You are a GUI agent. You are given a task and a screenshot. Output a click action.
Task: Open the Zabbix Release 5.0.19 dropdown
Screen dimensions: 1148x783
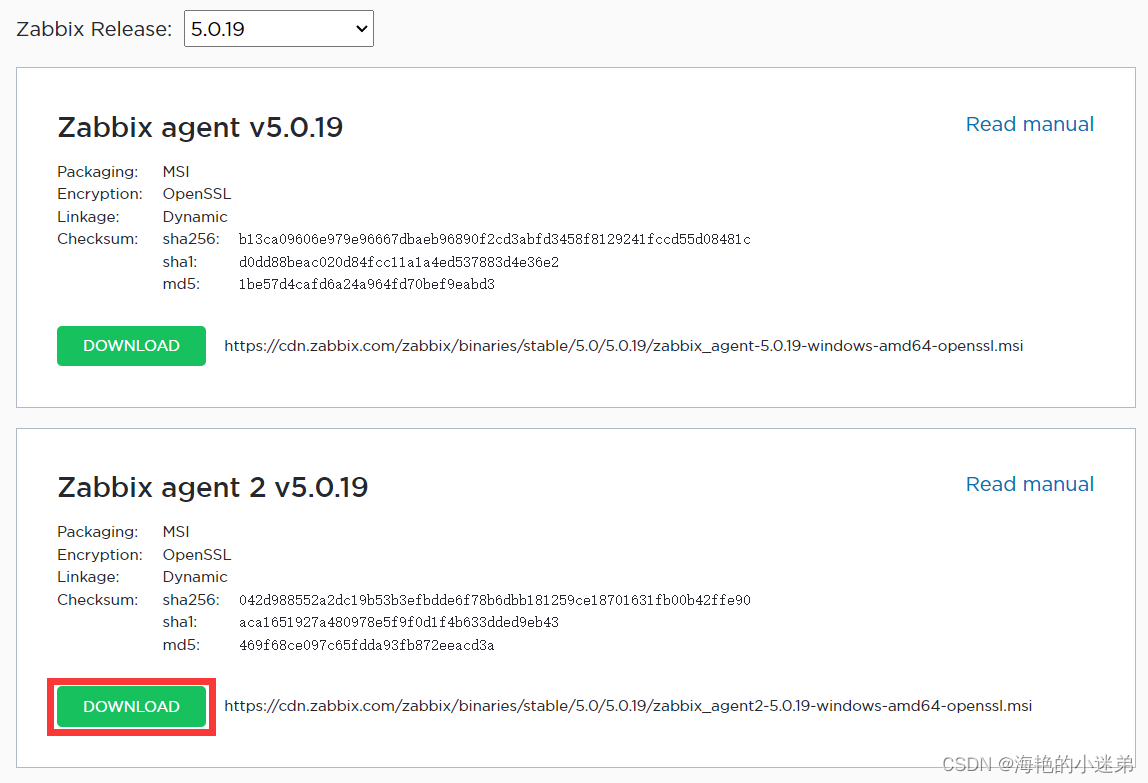click(278, 29)
